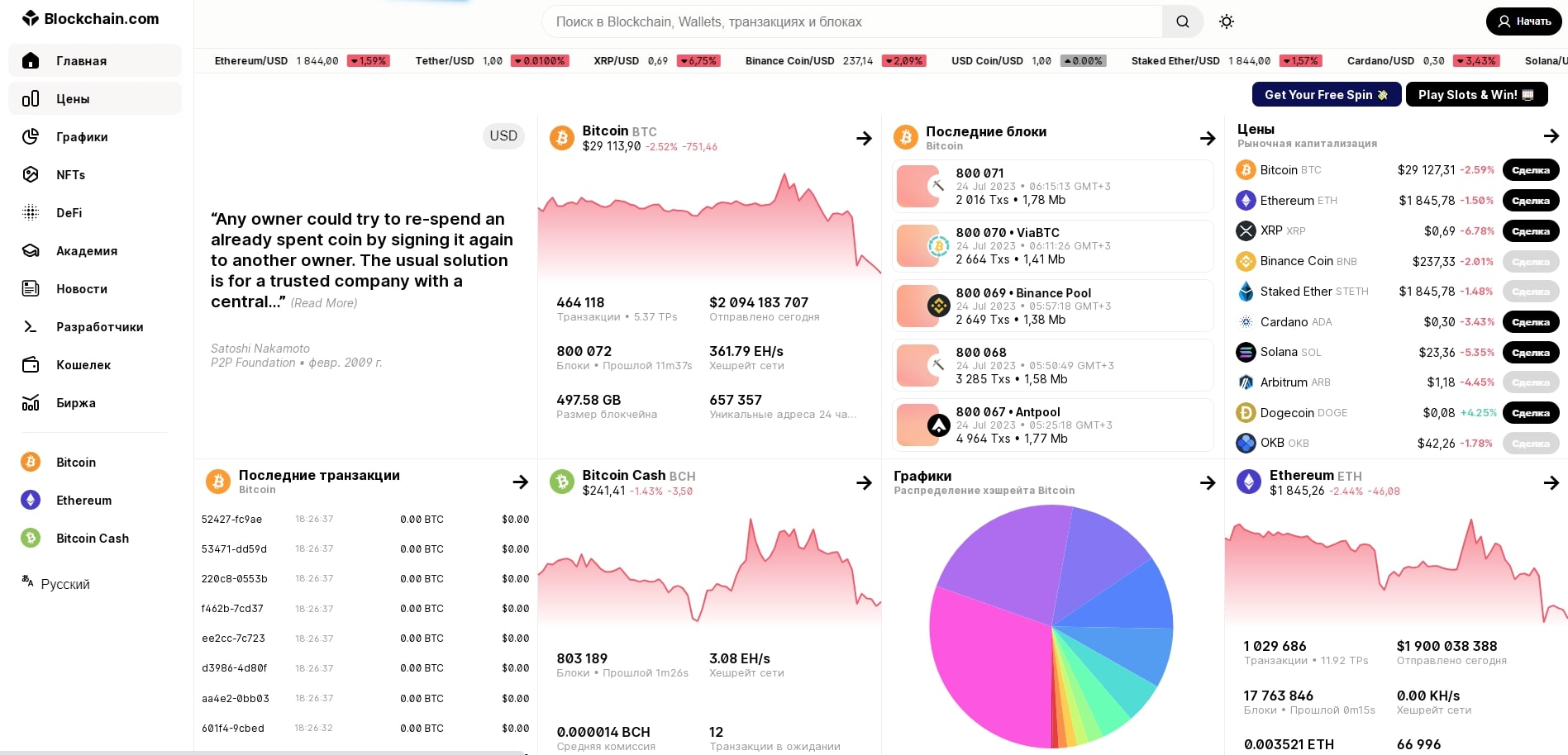Screen dimensions: 1568x755
Task: Click Сделка button for Dogecoin DOGE
Action: [x=1531, y=413]
